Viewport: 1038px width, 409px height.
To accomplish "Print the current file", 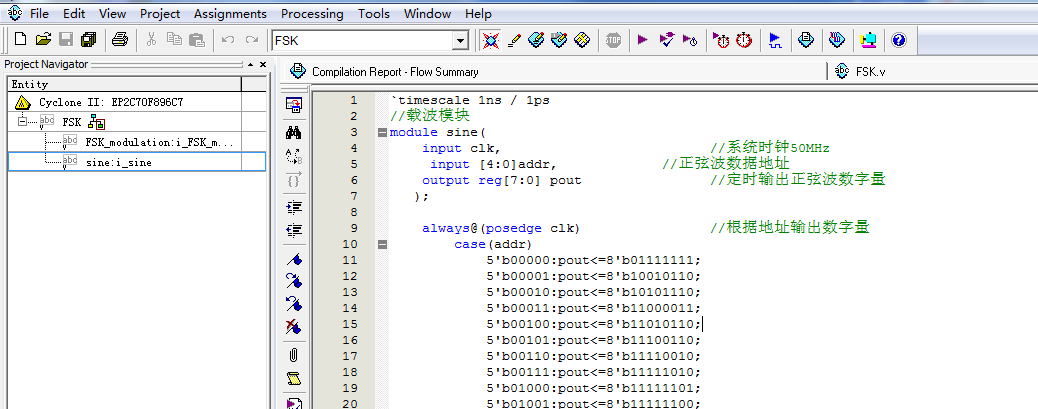I will [119, 40].
